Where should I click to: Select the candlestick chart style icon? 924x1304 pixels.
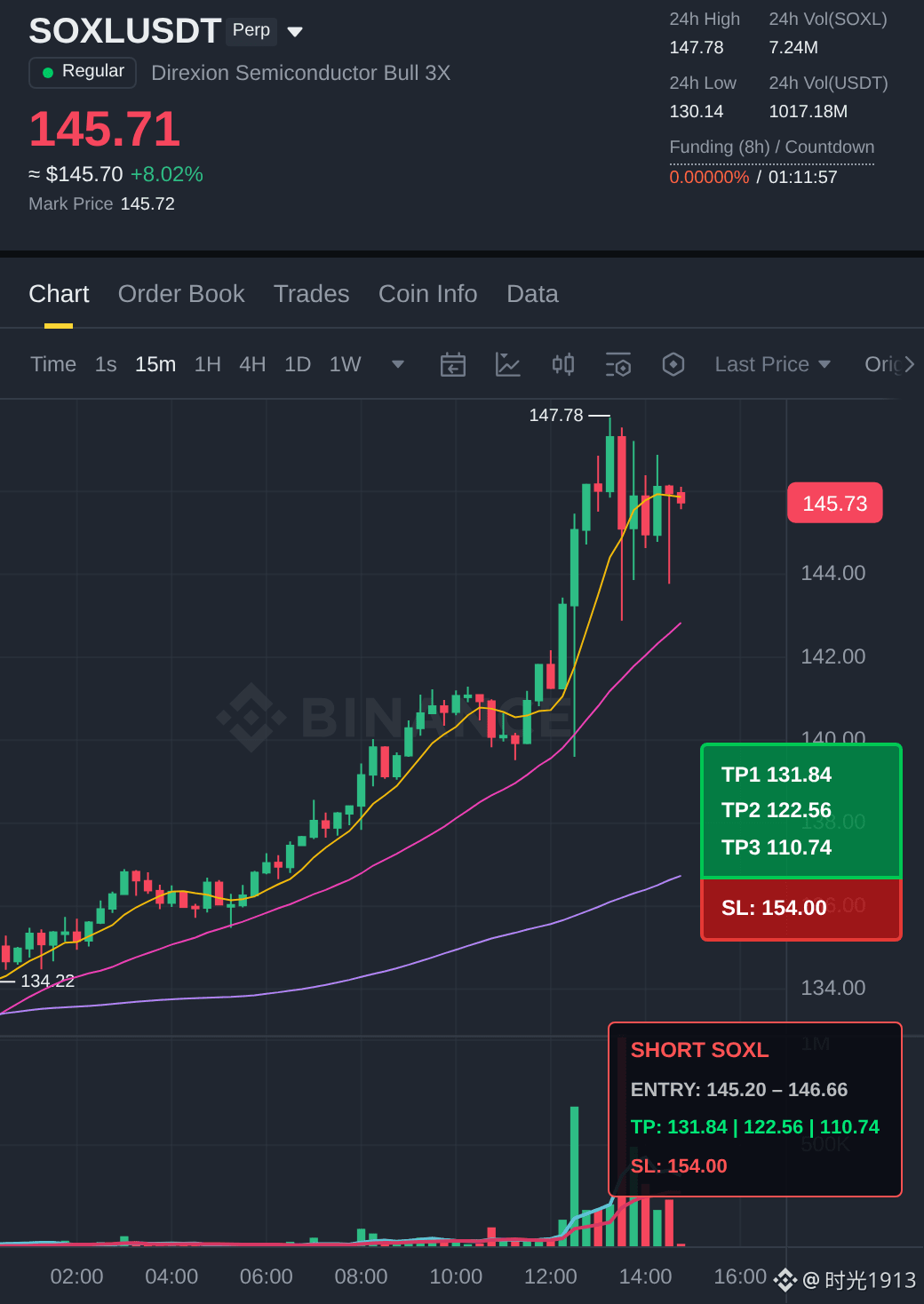click(563, 364)
